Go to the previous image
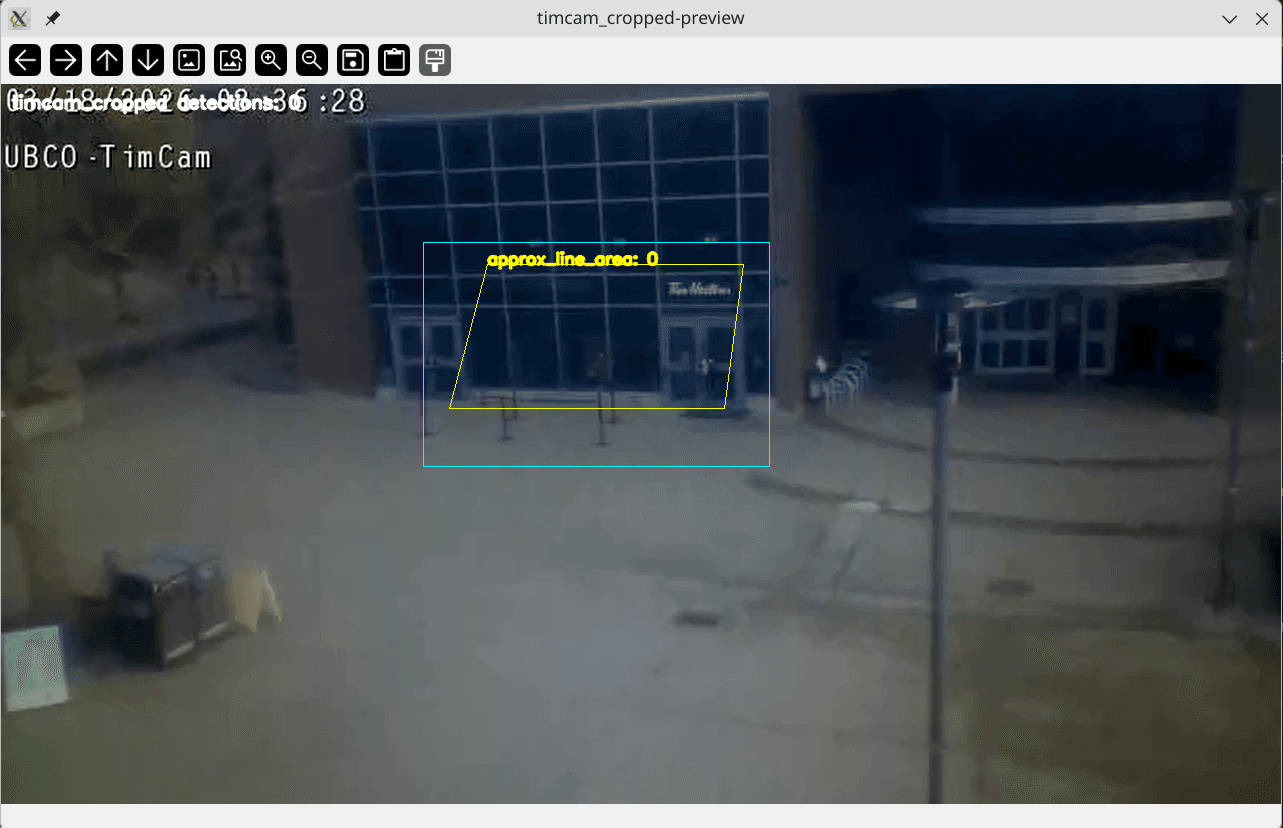1283x828 pixels. pyautogui.click(x=24, y=60)
